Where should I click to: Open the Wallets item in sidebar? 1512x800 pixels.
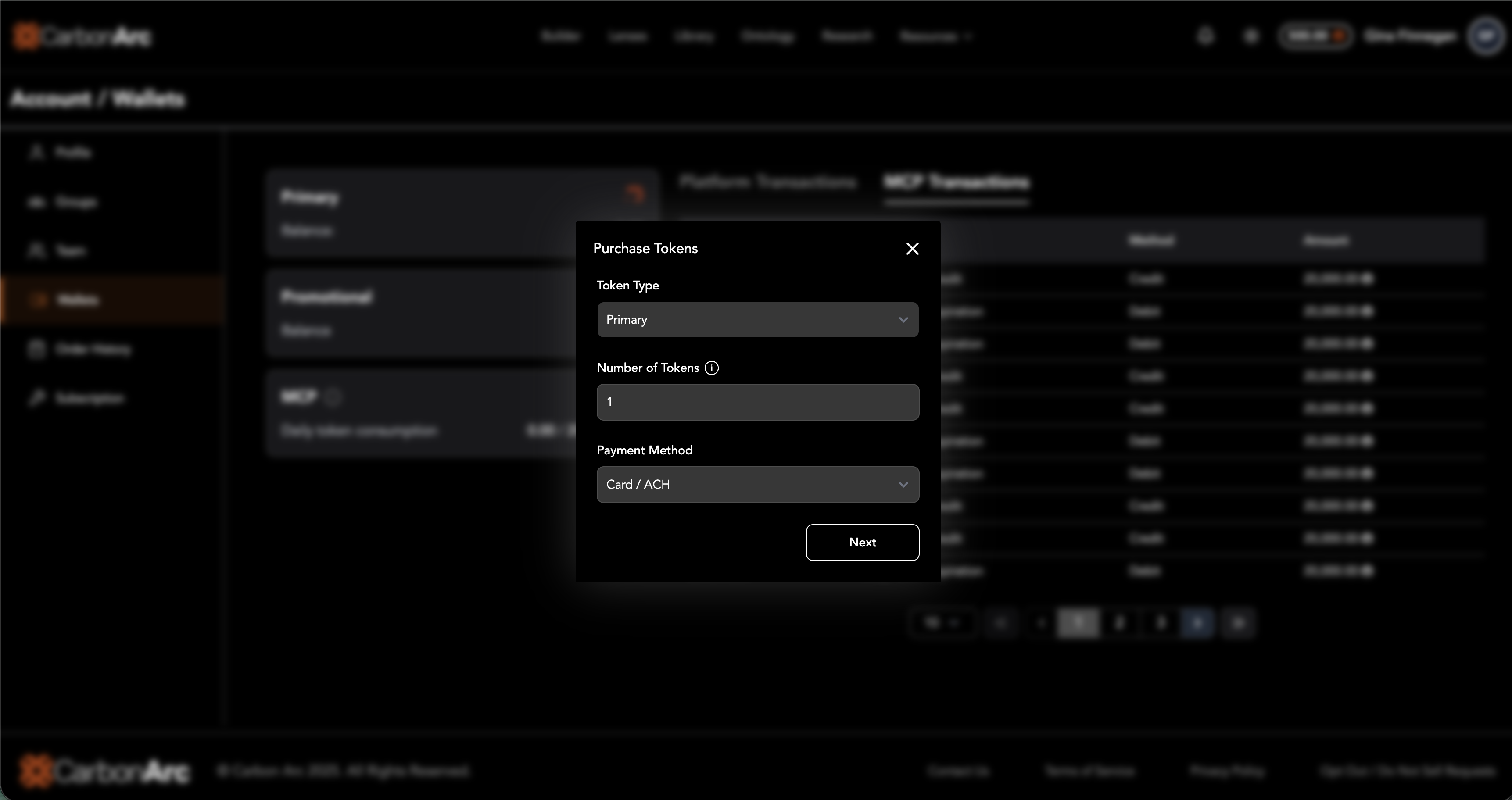point(78,300)
